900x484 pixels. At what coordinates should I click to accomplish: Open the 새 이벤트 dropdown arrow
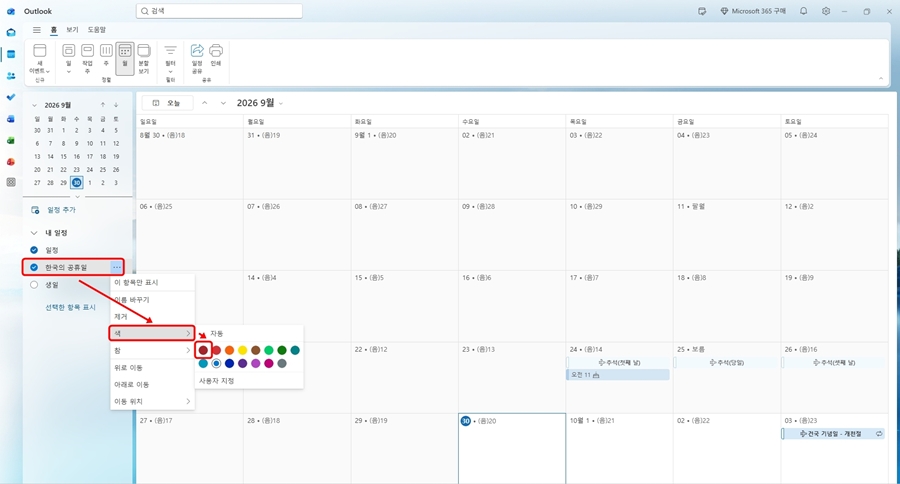point(48,71)
